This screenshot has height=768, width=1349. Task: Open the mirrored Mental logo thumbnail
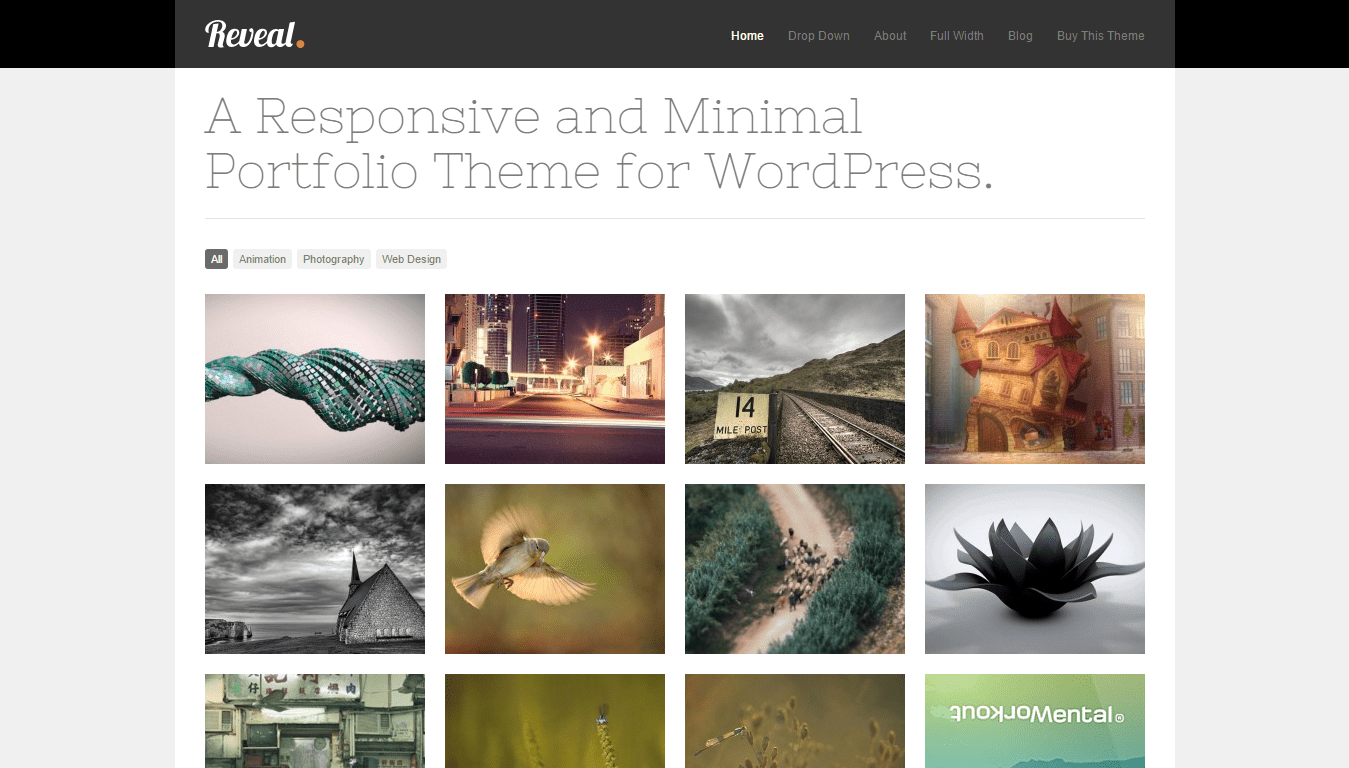[x=1035, y=721]
